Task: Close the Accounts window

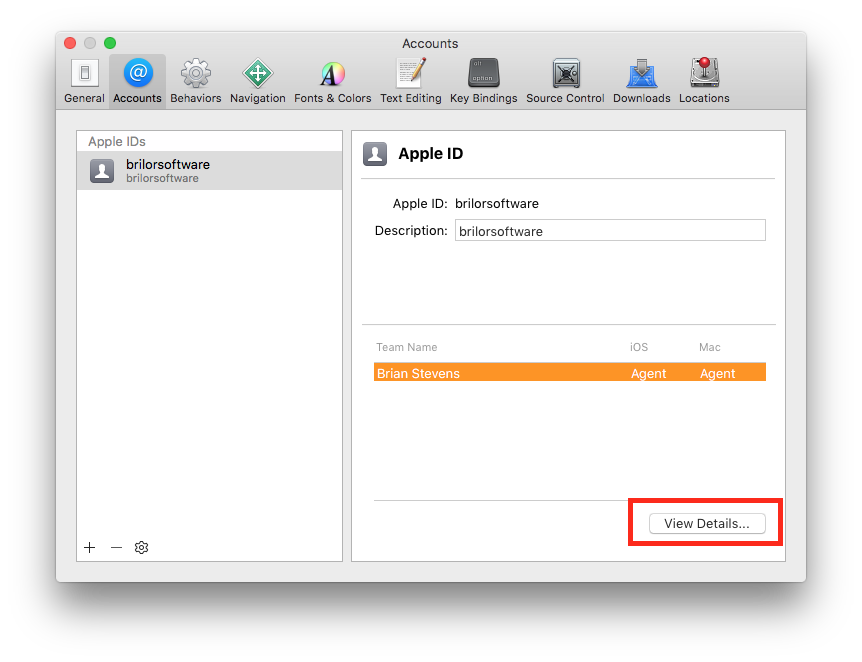Action: [70, 43]
